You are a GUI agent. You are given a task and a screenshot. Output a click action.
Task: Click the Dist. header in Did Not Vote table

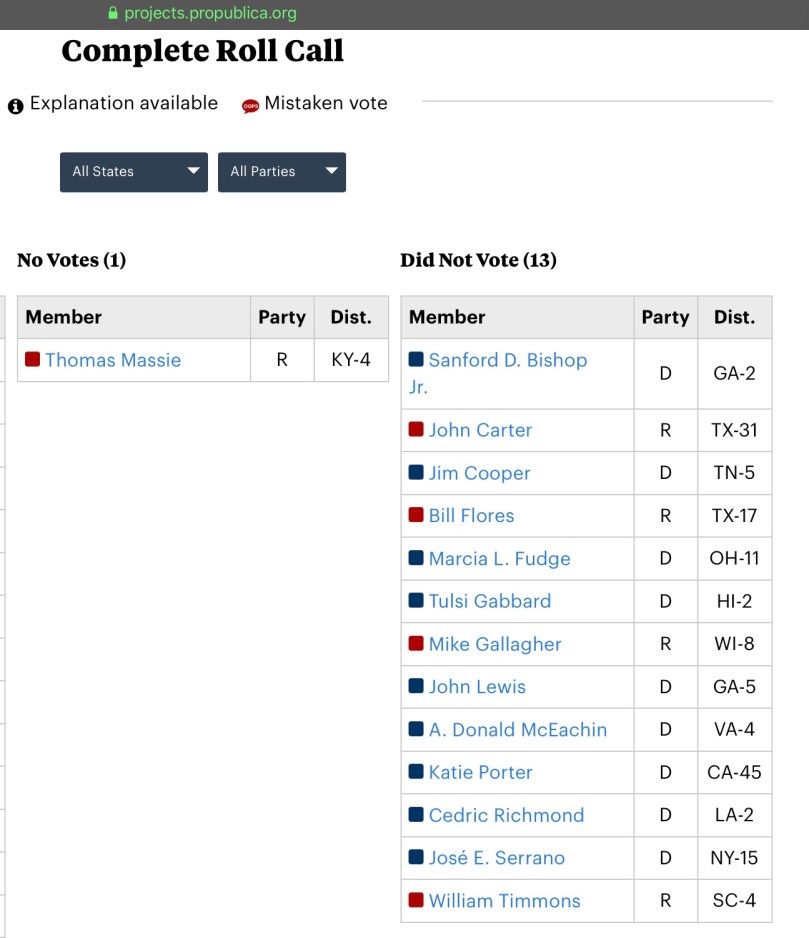[734, 317]
